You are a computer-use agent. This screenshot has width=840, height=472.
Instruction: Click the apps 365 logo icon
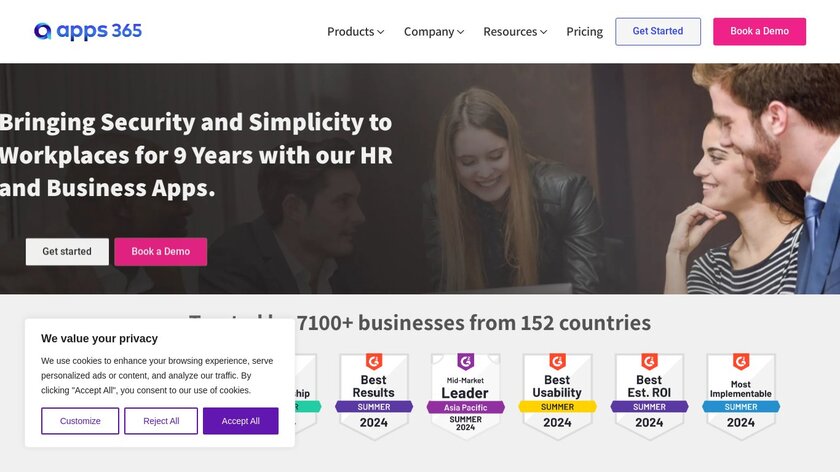42,31
